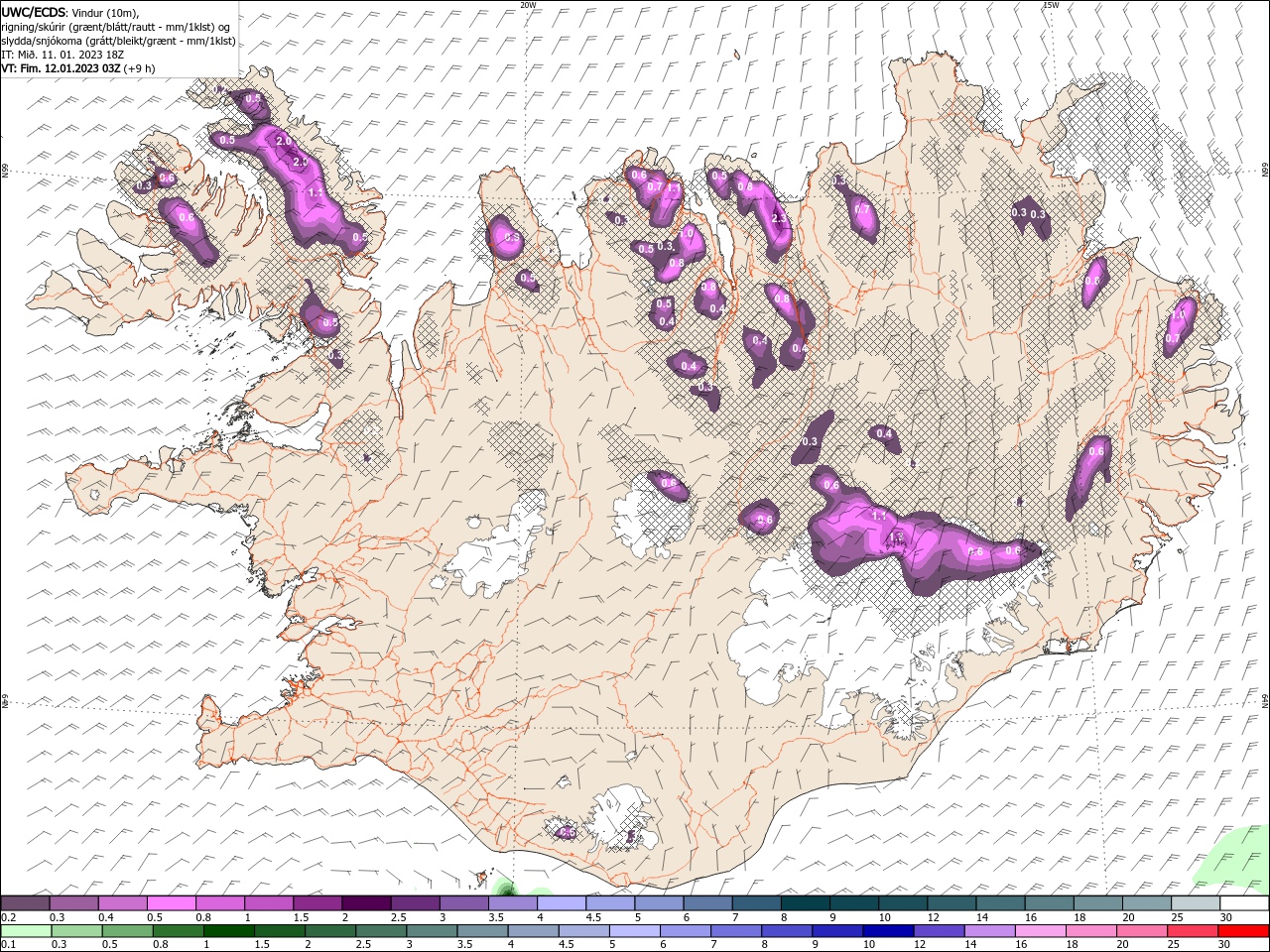Click the 20W longitude label

click(x=528, y=5)
